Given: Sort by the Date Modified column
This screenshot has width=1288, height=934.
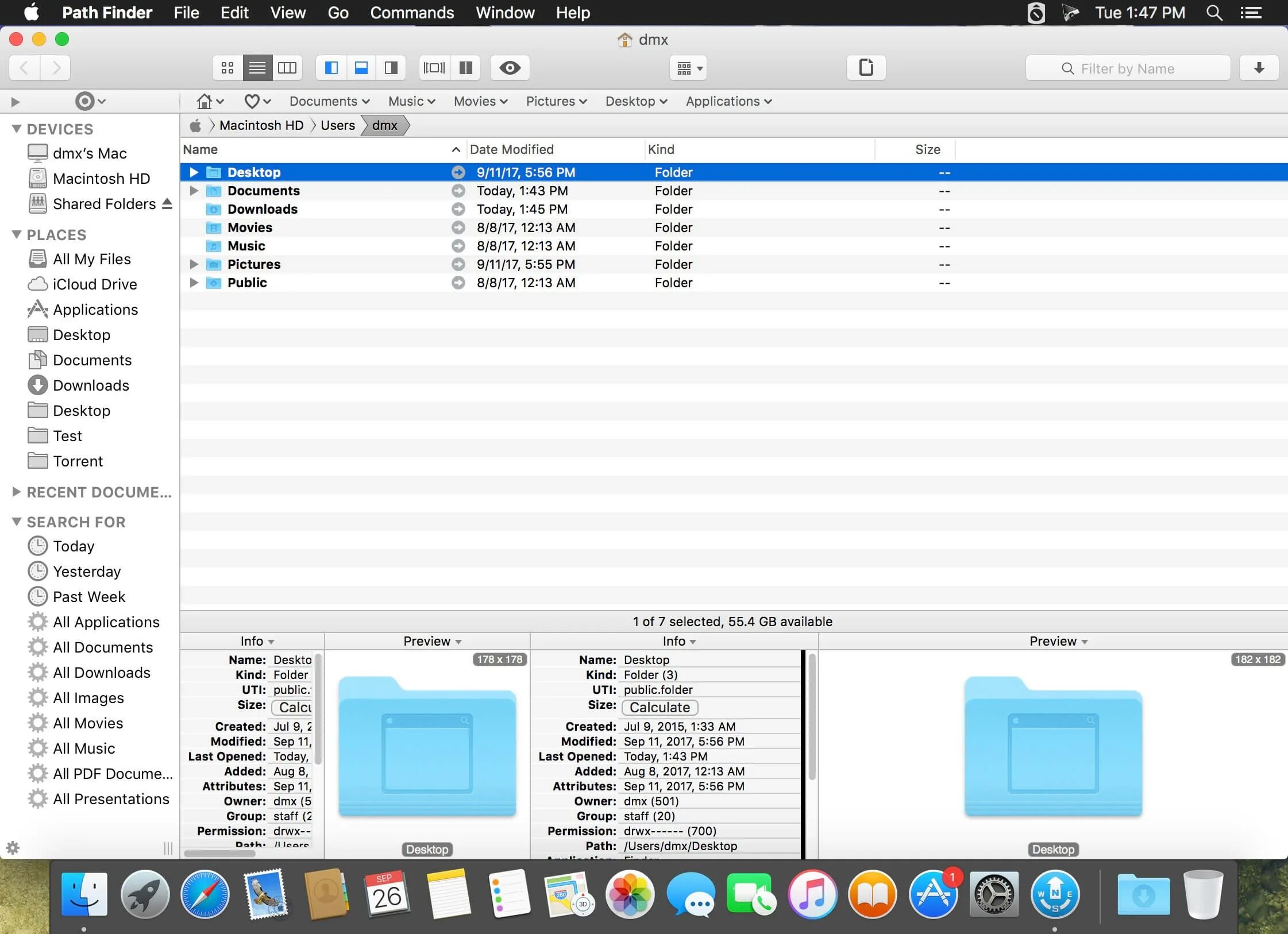Looking at the screenshot, I should [x=555, y=149].
